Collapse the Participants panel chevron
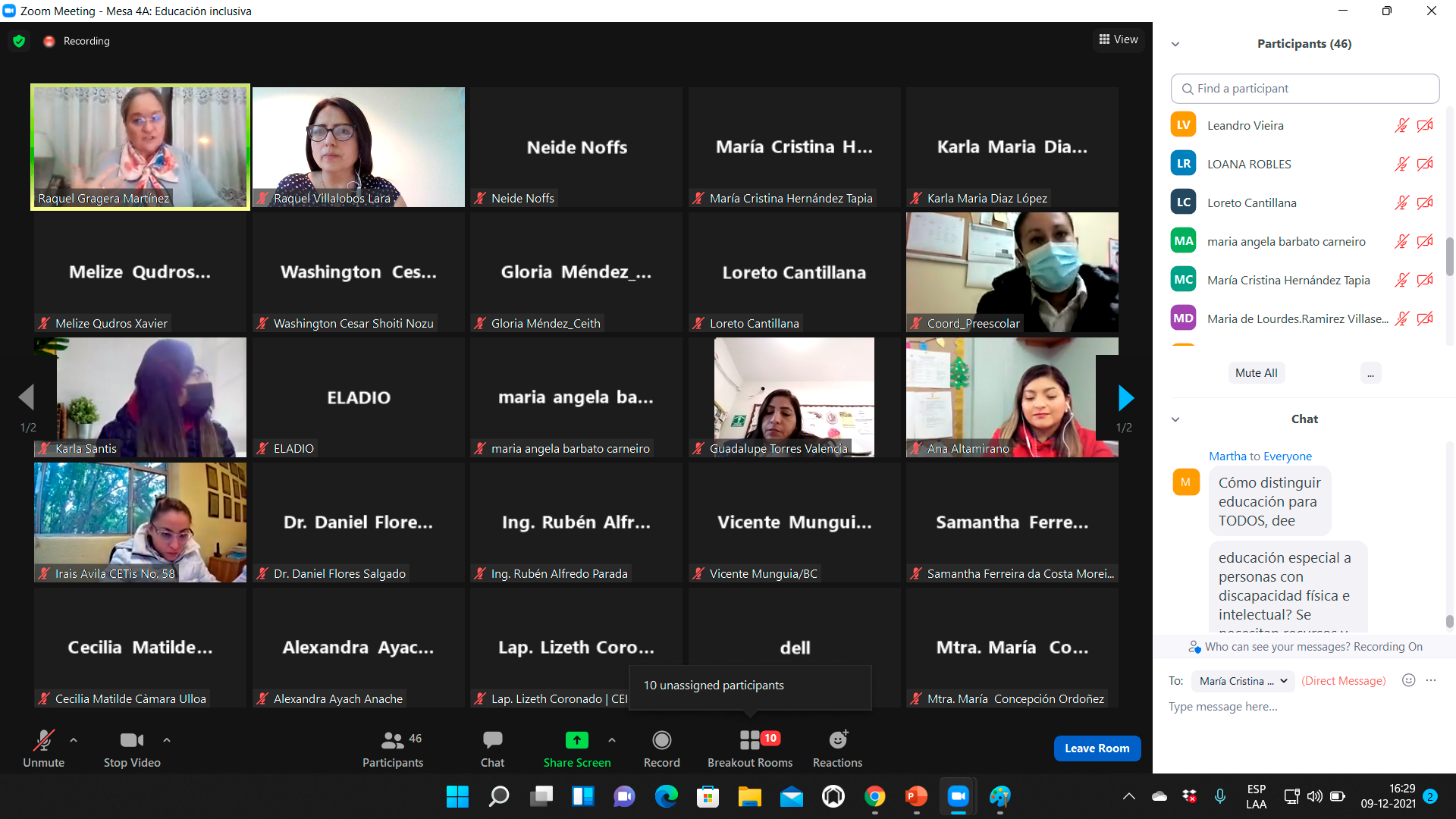Screen dimensions: 1456x819 (1175, 44)
